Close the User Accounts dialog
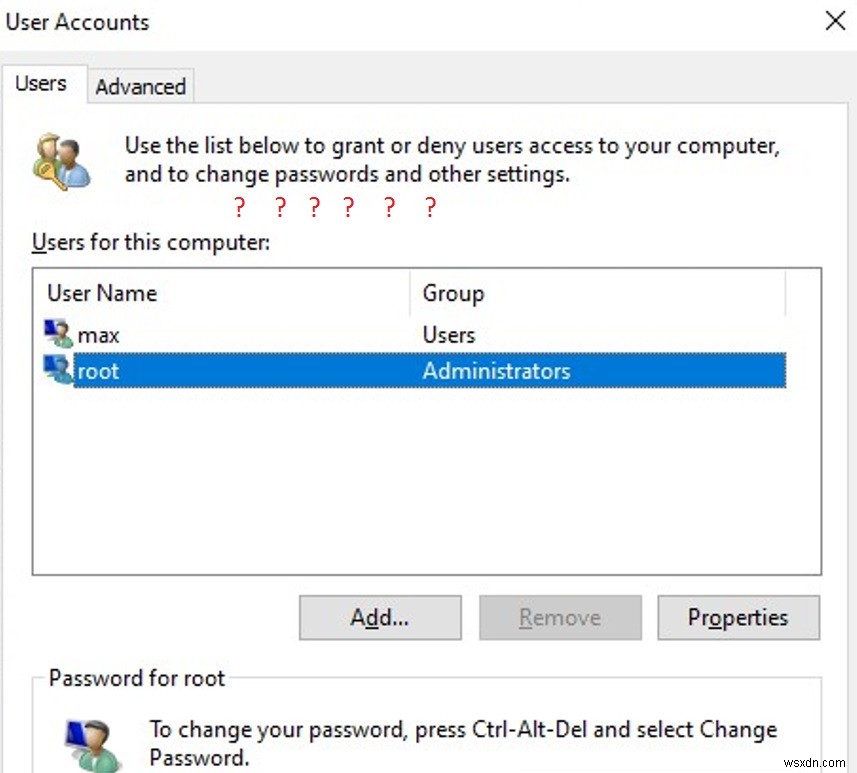 pos(835,20)
